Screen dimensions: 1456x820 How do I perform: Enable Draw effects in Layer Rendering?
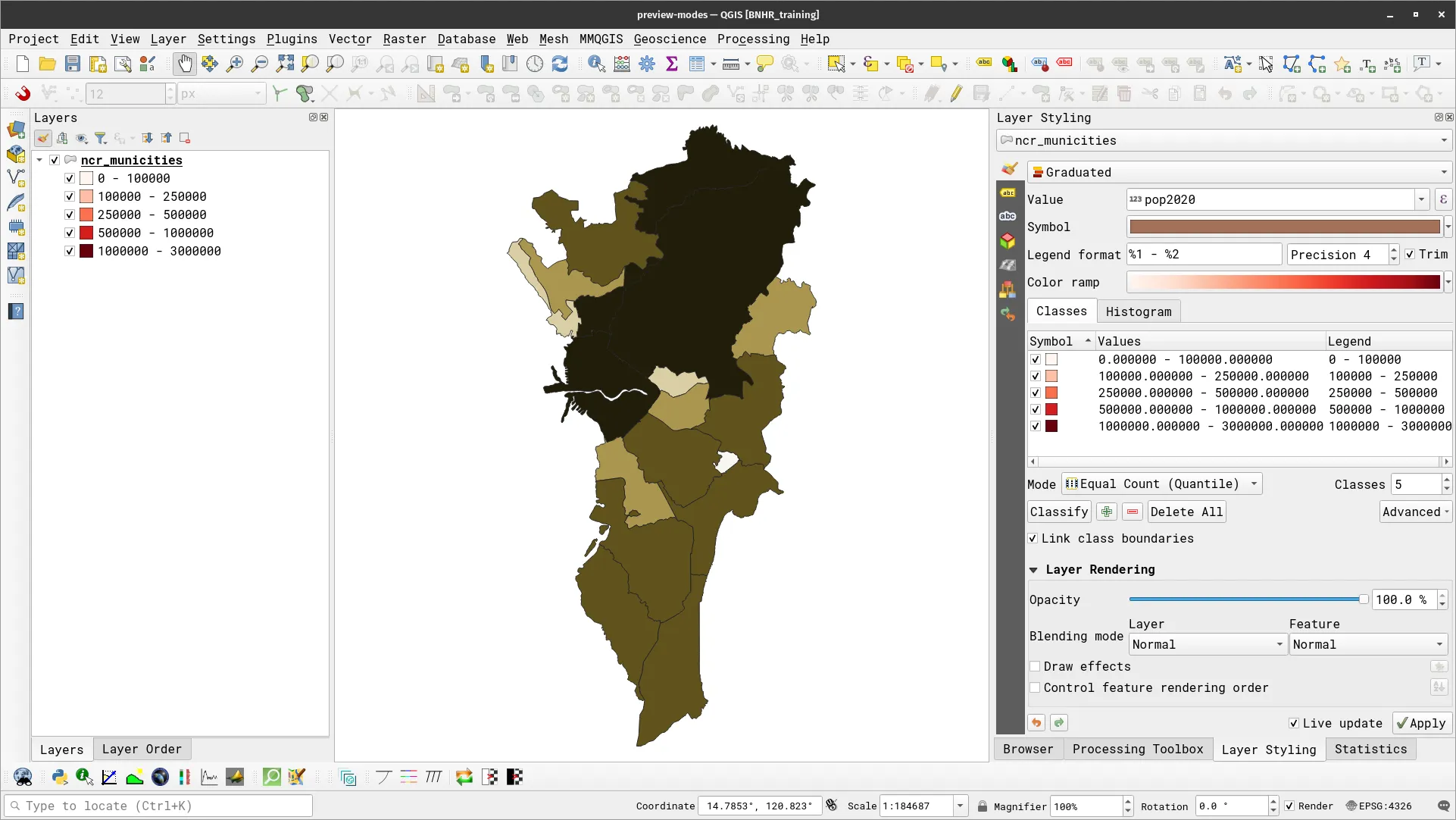pos(1035,666)
